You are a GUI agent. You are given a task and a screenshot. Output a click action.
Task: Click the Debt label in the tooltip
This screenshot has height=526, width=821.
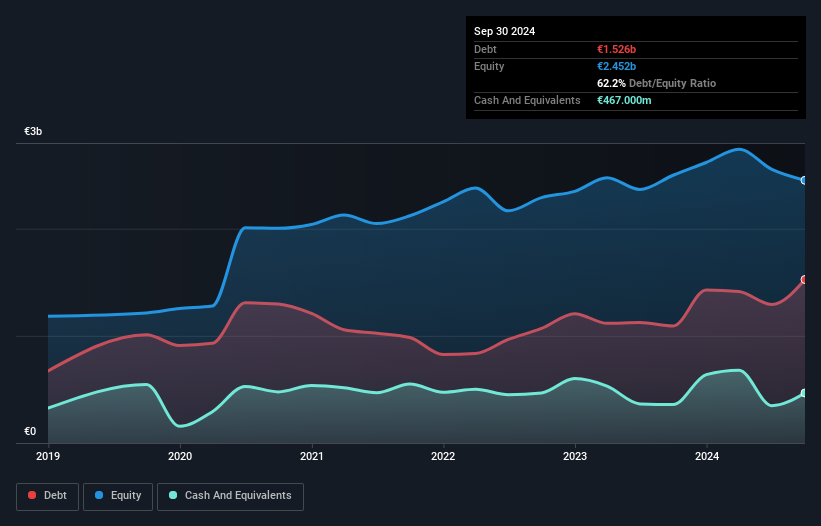pos(485,49)
